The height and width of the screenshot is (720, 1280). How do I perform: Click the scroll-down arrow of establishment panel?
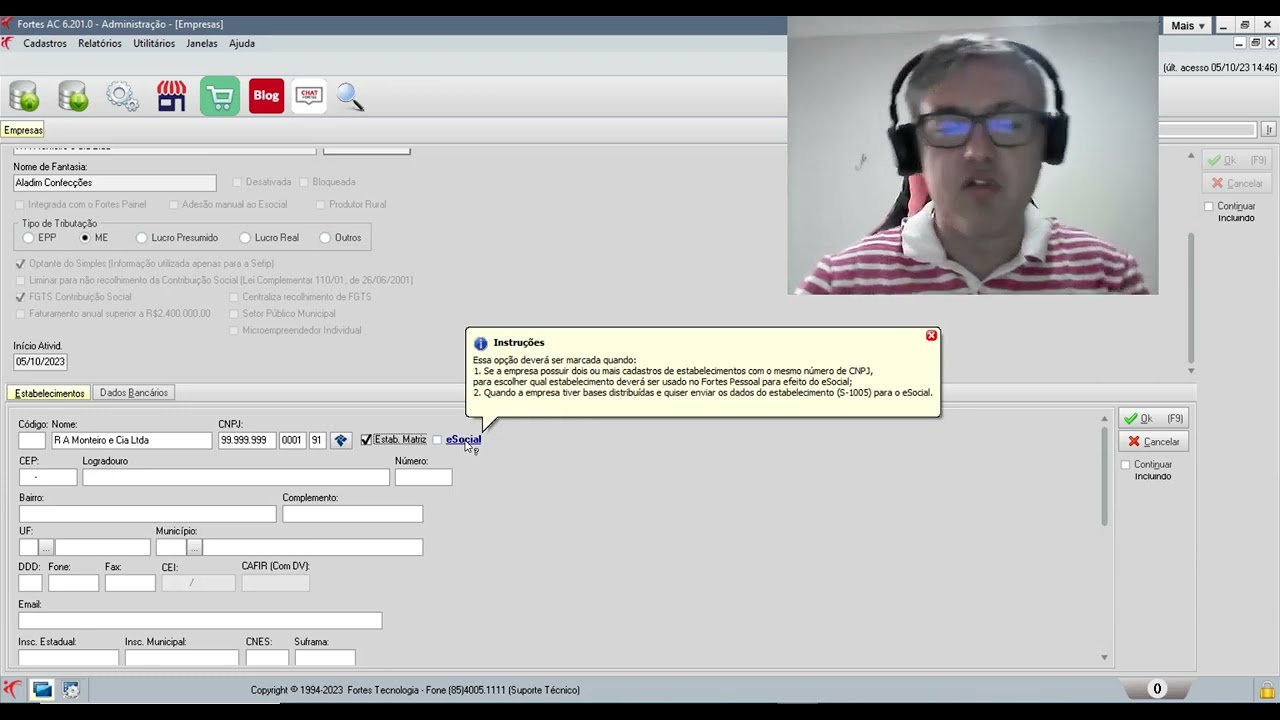[1105, 657]
